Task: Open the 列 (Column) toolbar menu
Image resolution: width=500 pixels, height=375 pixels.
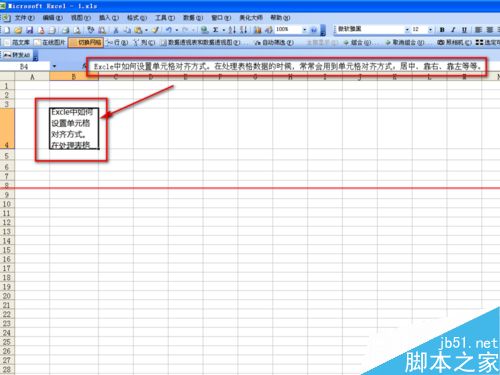Action: point(144,43)
